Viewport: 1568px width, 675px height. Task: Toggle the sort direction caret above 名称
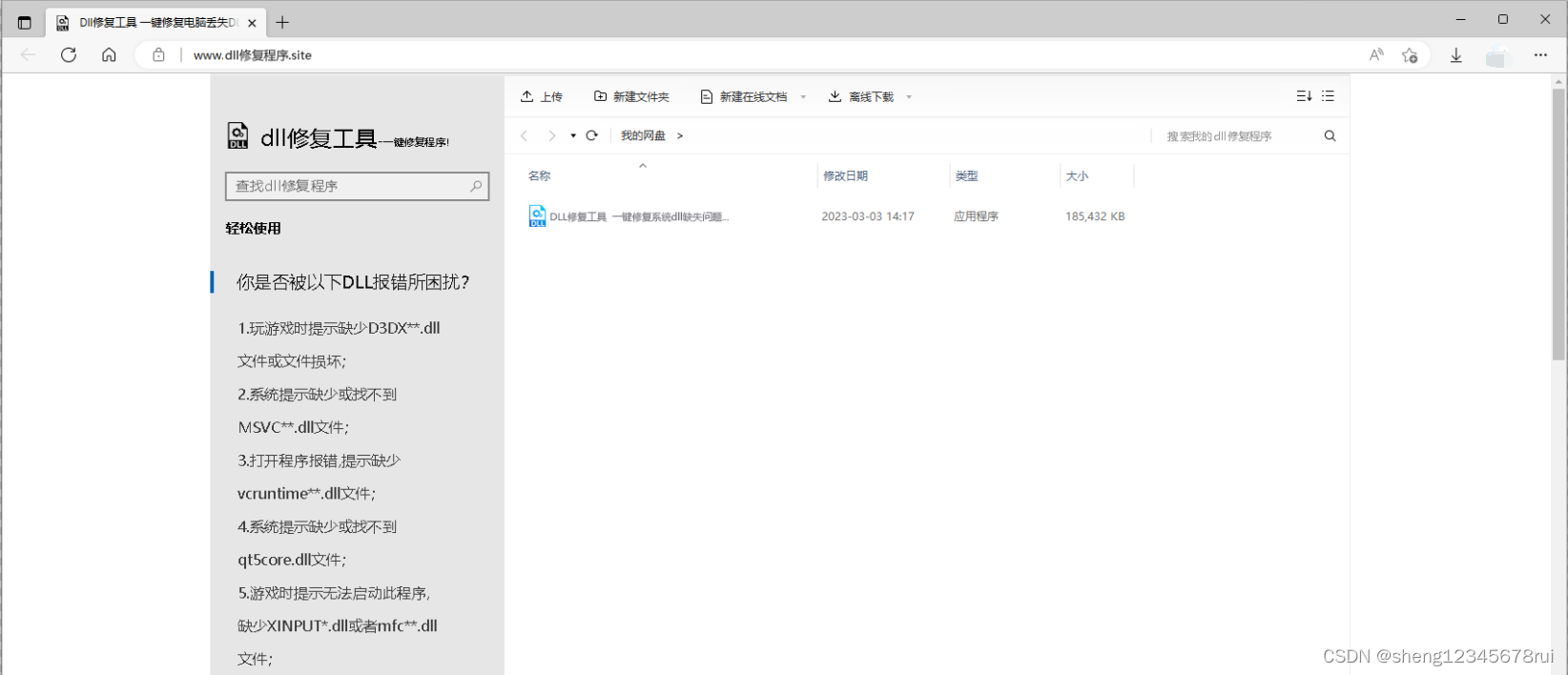tap(643, 165)
